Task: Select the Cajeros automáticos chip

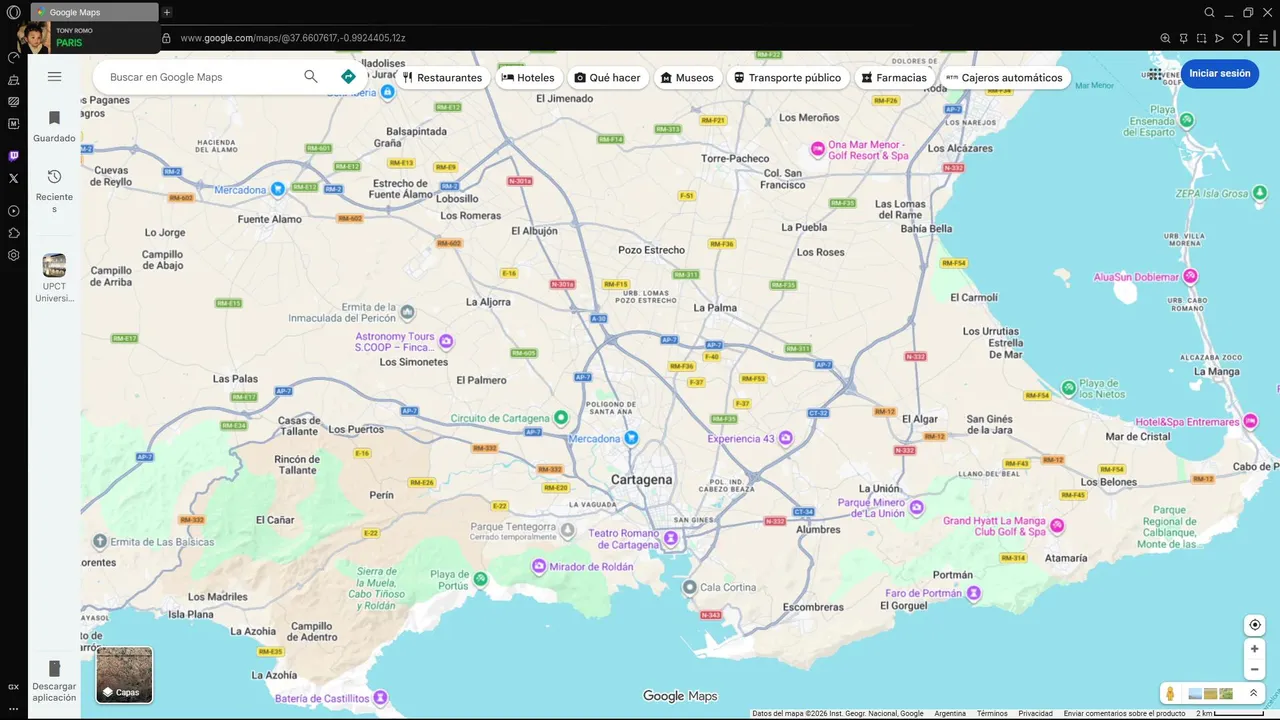Action: click(1005, 77)
